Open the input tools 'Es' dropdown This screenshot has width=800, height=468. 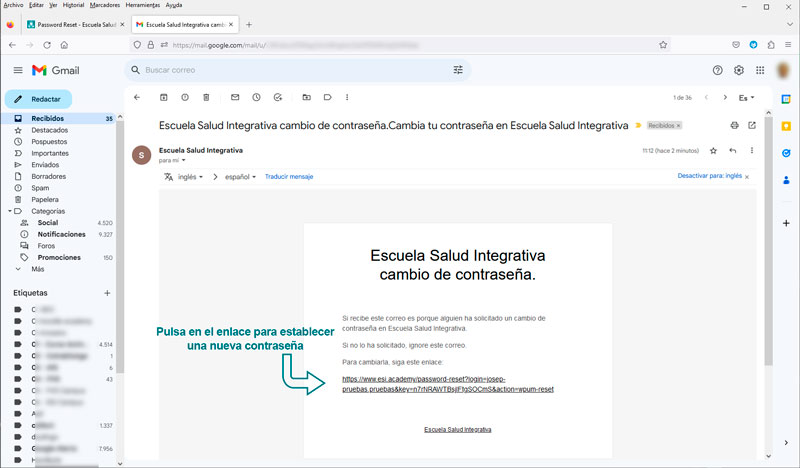pos(746,98)
